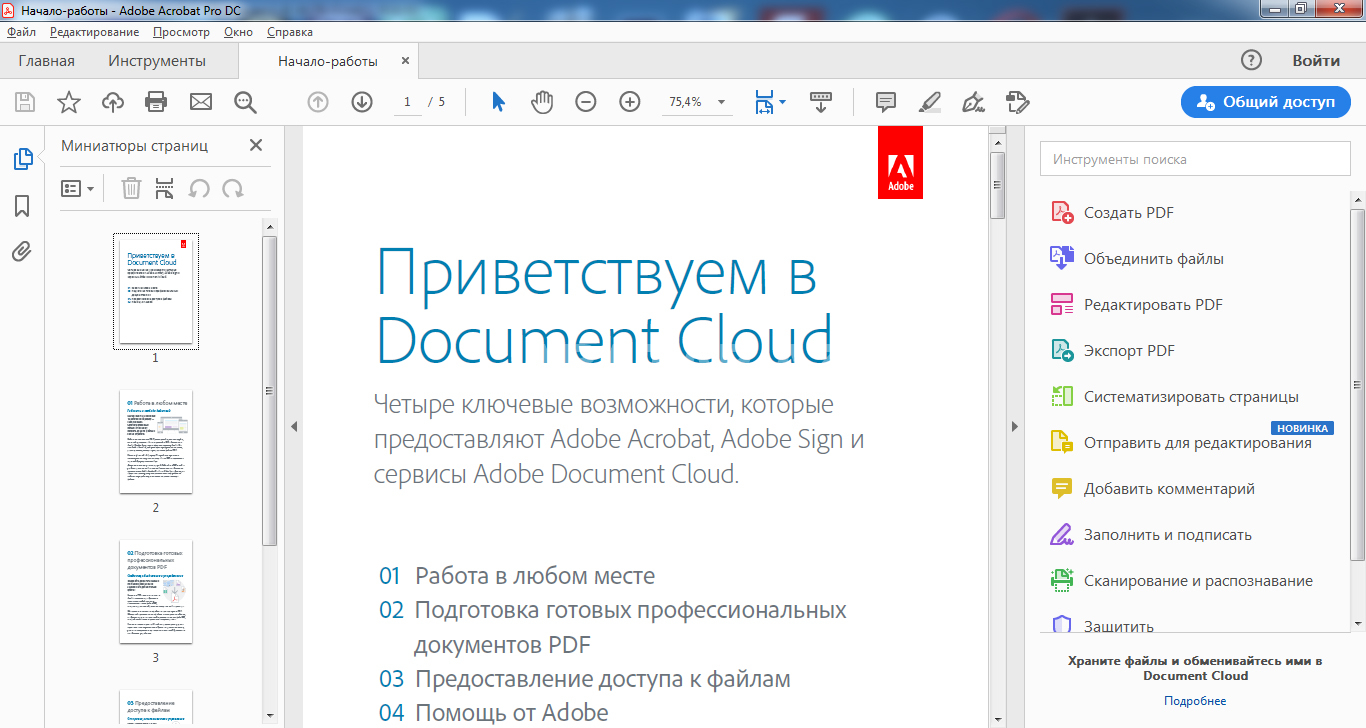Viewport: 1366px width, 728px height.
Task: Open the Справка menu
Action: click(x=290, y=32)
